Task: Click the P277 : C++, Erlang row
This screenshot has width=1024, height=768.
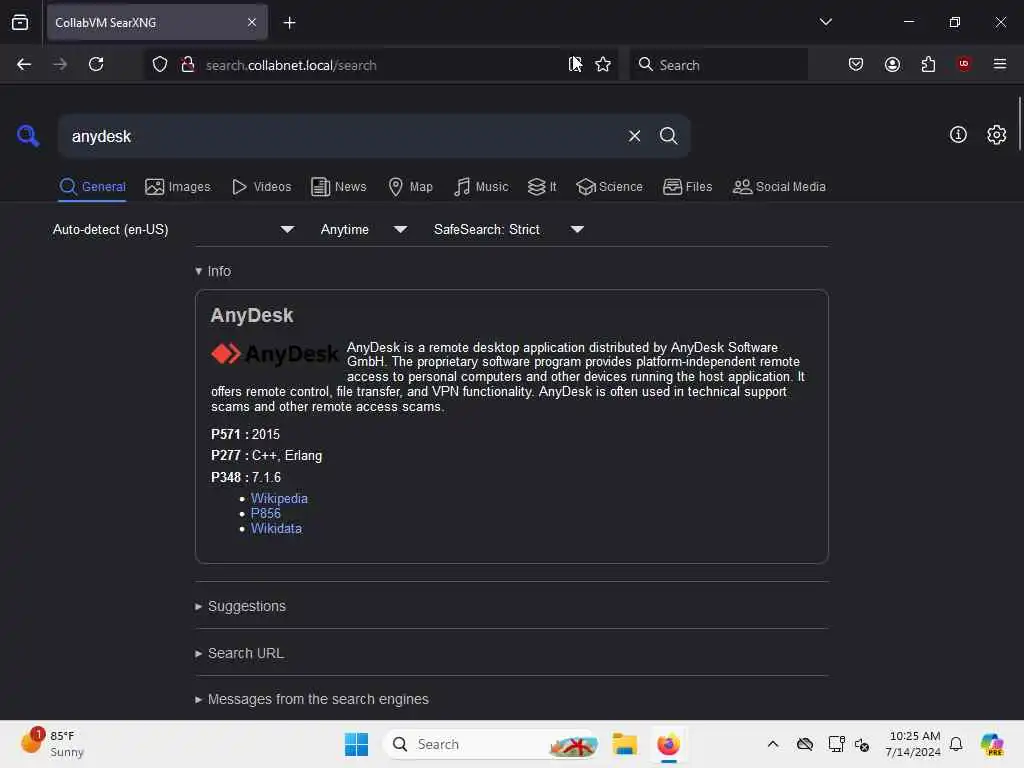Action: (266, 456)
